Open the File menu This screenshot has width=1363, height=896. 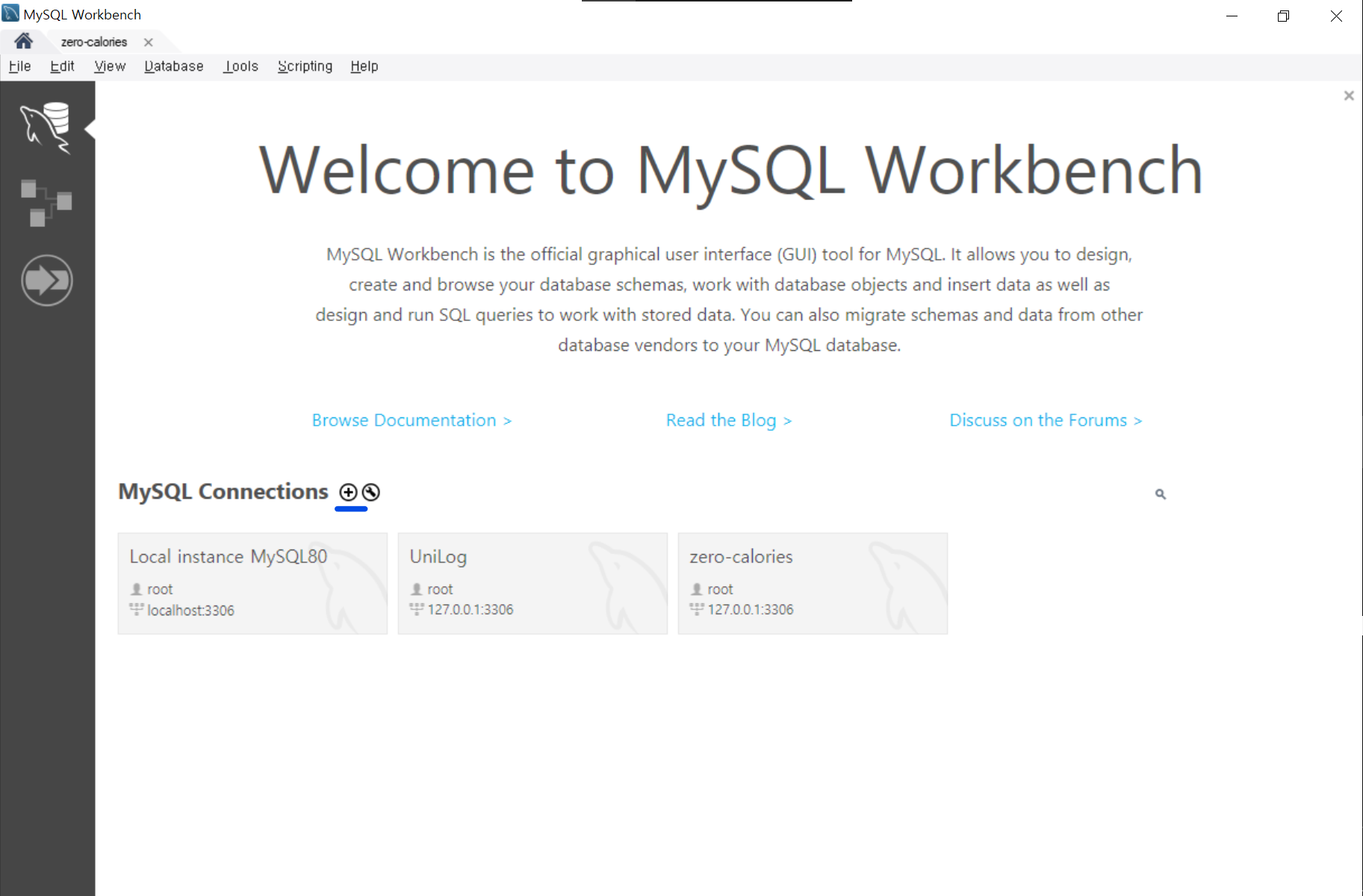19,66
